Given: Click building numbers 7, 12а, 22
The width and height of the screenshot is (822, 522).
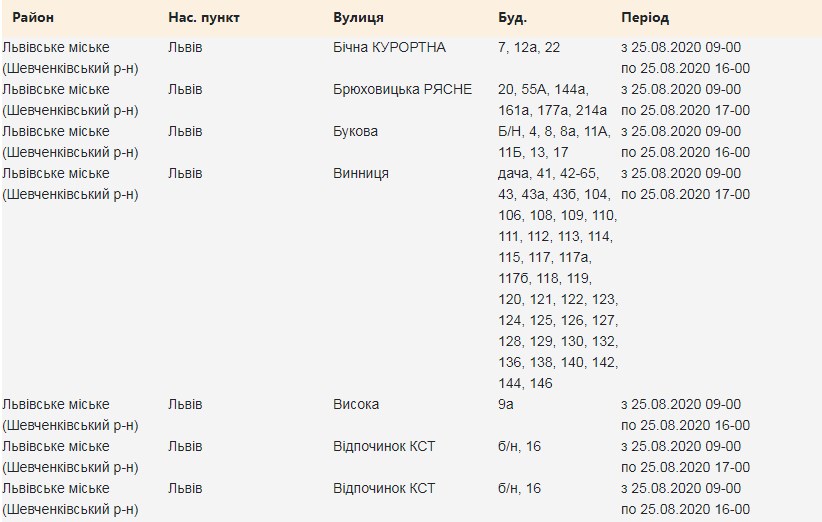Looking at the screenshot, I should 529,48.
